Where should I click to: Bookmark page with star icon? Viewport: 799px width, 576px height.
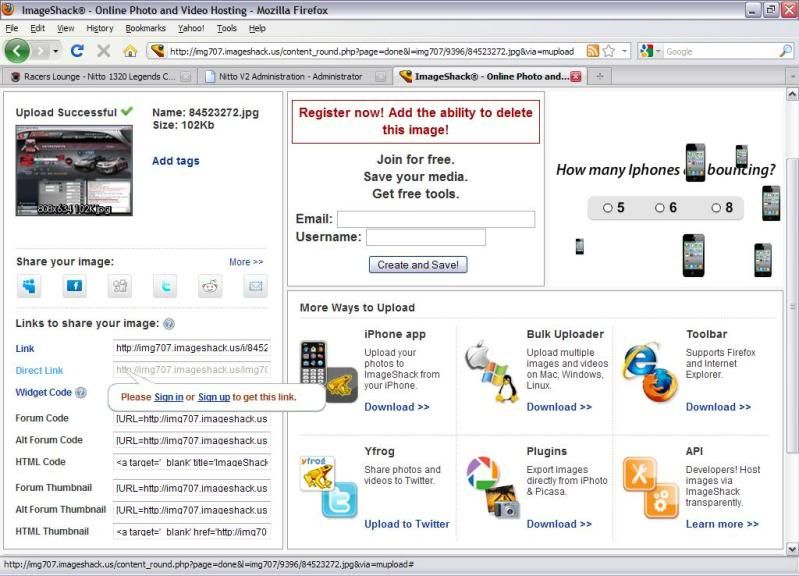click(x=609, y=51)
